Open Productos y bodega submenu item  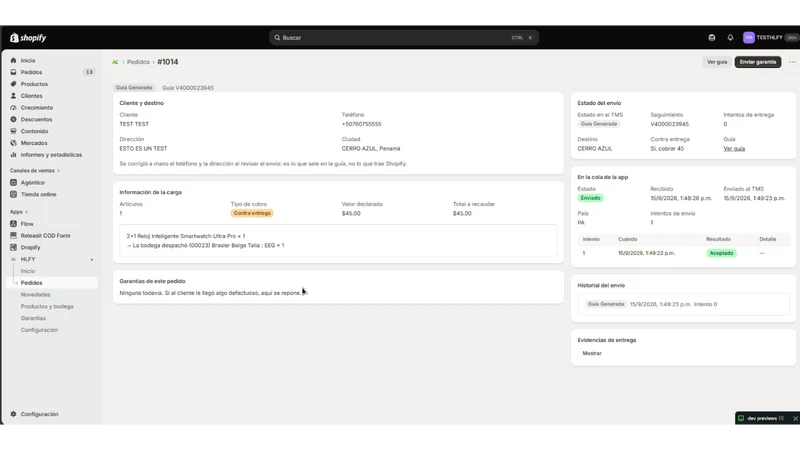pos(47,306)
